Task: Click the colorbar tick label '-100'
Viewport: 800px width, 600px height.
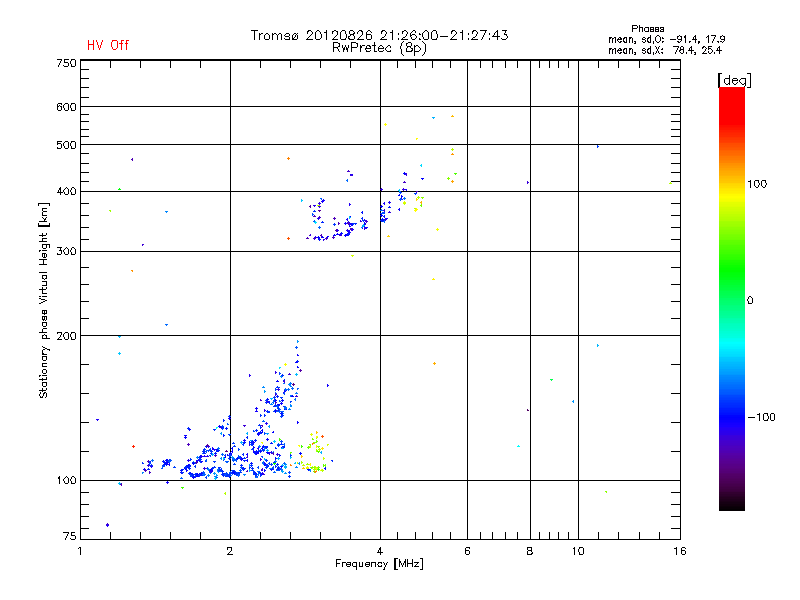Action: tap(761, 417)
